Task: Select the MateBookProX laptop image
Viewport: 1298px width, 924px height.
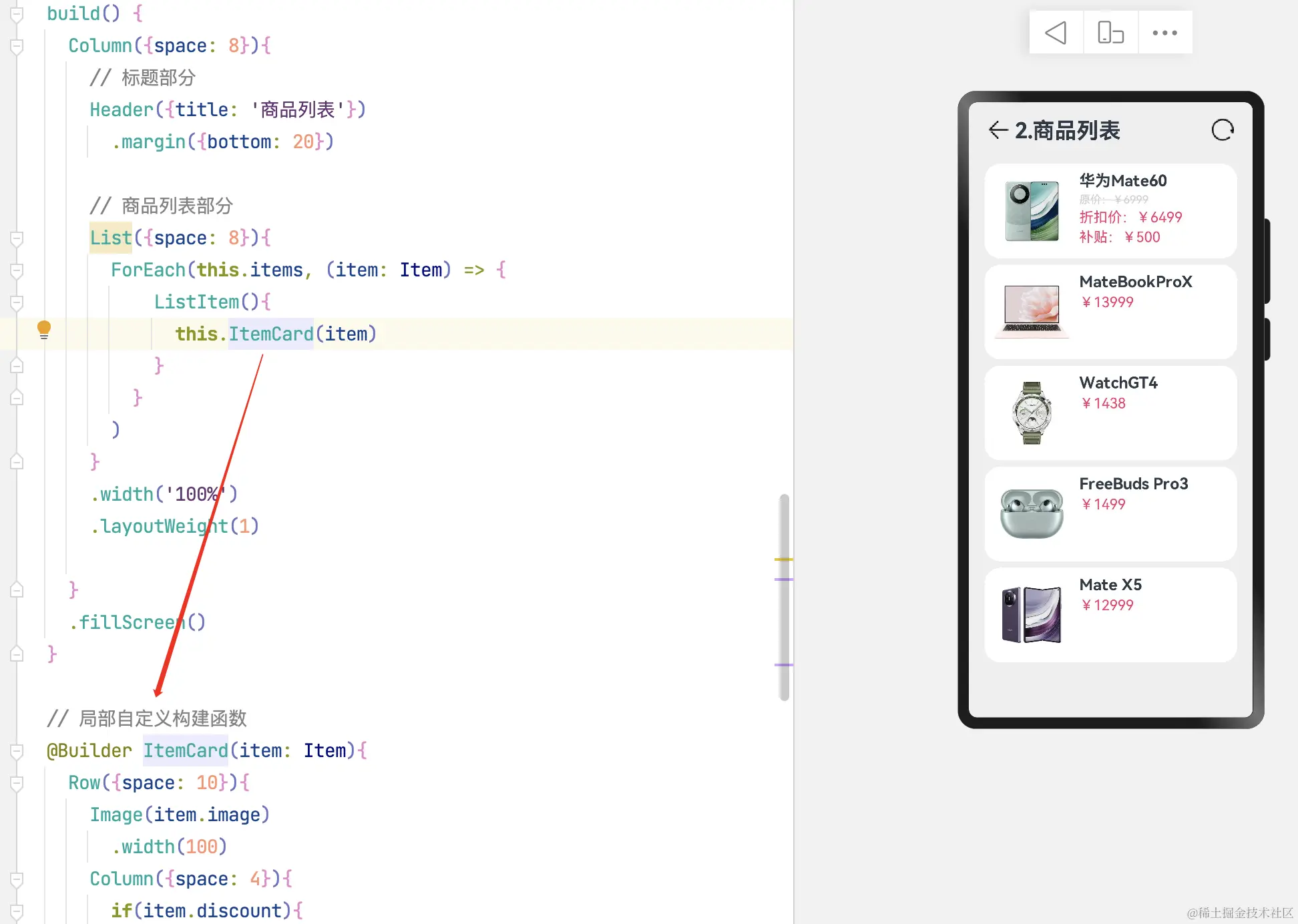Action: point(1032,311)
